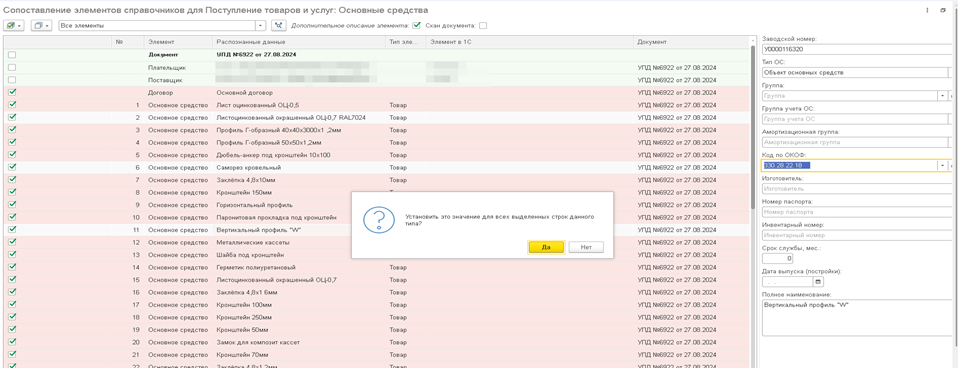Click the Код по ОКОФ value field
This screenshot has width=958, height=368.
click(x=850, y=166)
